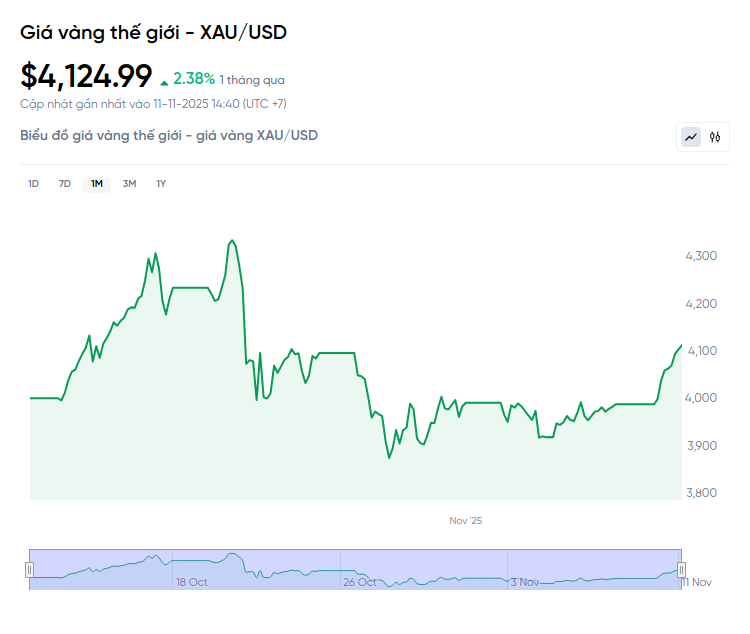Click the "Giá vàng thế giới - XAU/USD" heading
The height and width of the screenshot is (634, 750).
coord(153,33)
